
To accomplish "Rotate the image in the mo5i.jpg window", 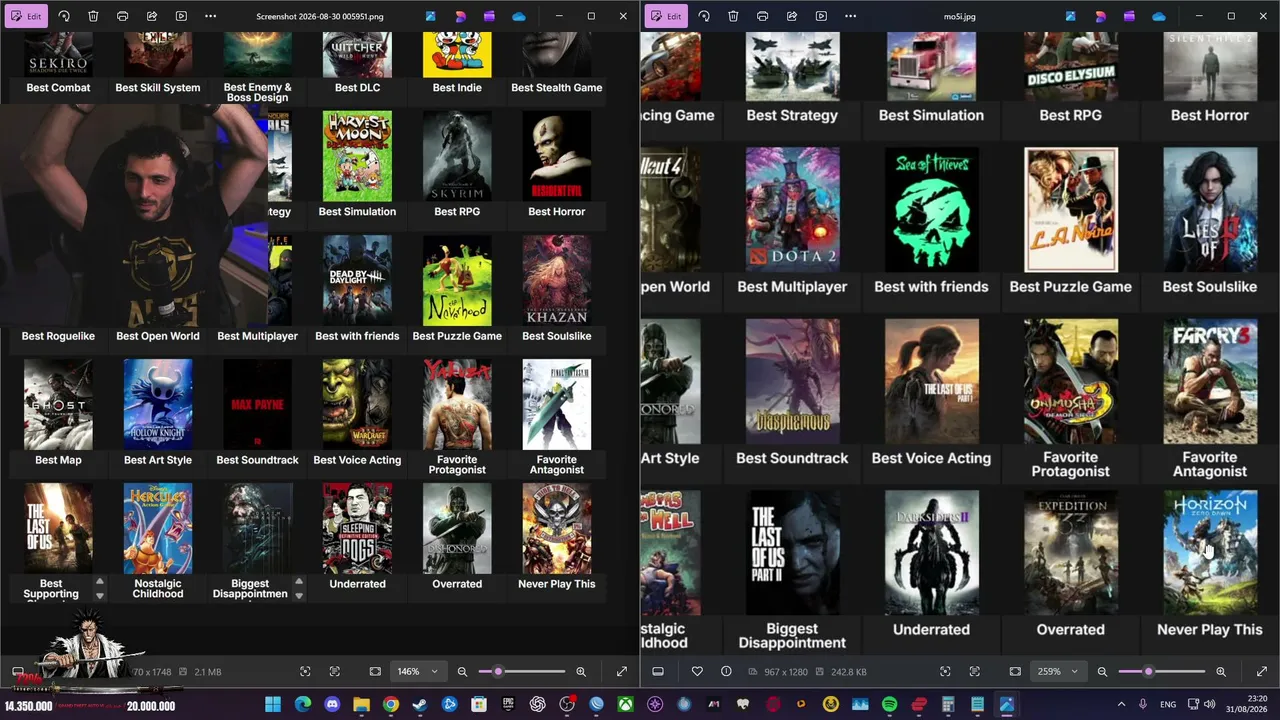I will click(704, 16).
